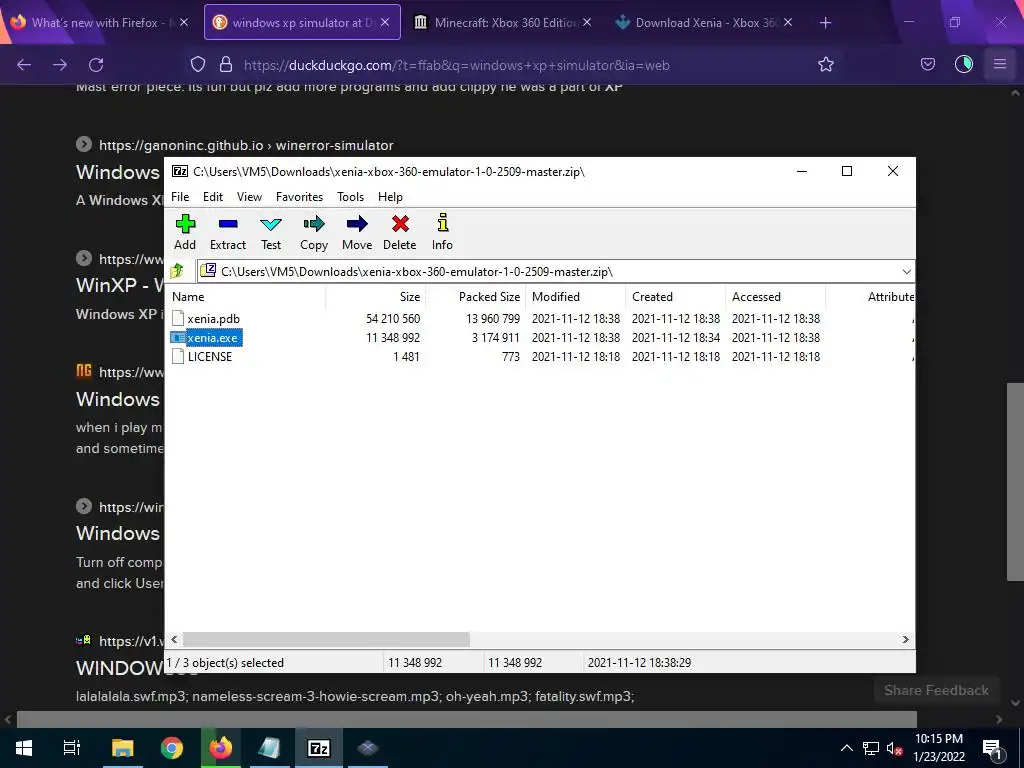Bookmark this page with the star icon

[825, 64]
